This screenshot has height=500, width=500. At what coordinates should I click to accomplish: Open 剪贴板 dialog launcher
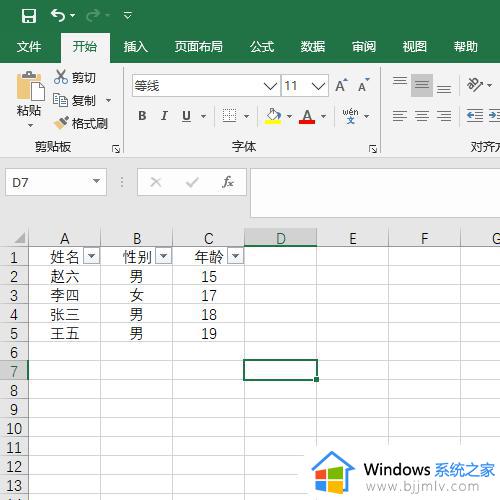[x=116, y=149]
